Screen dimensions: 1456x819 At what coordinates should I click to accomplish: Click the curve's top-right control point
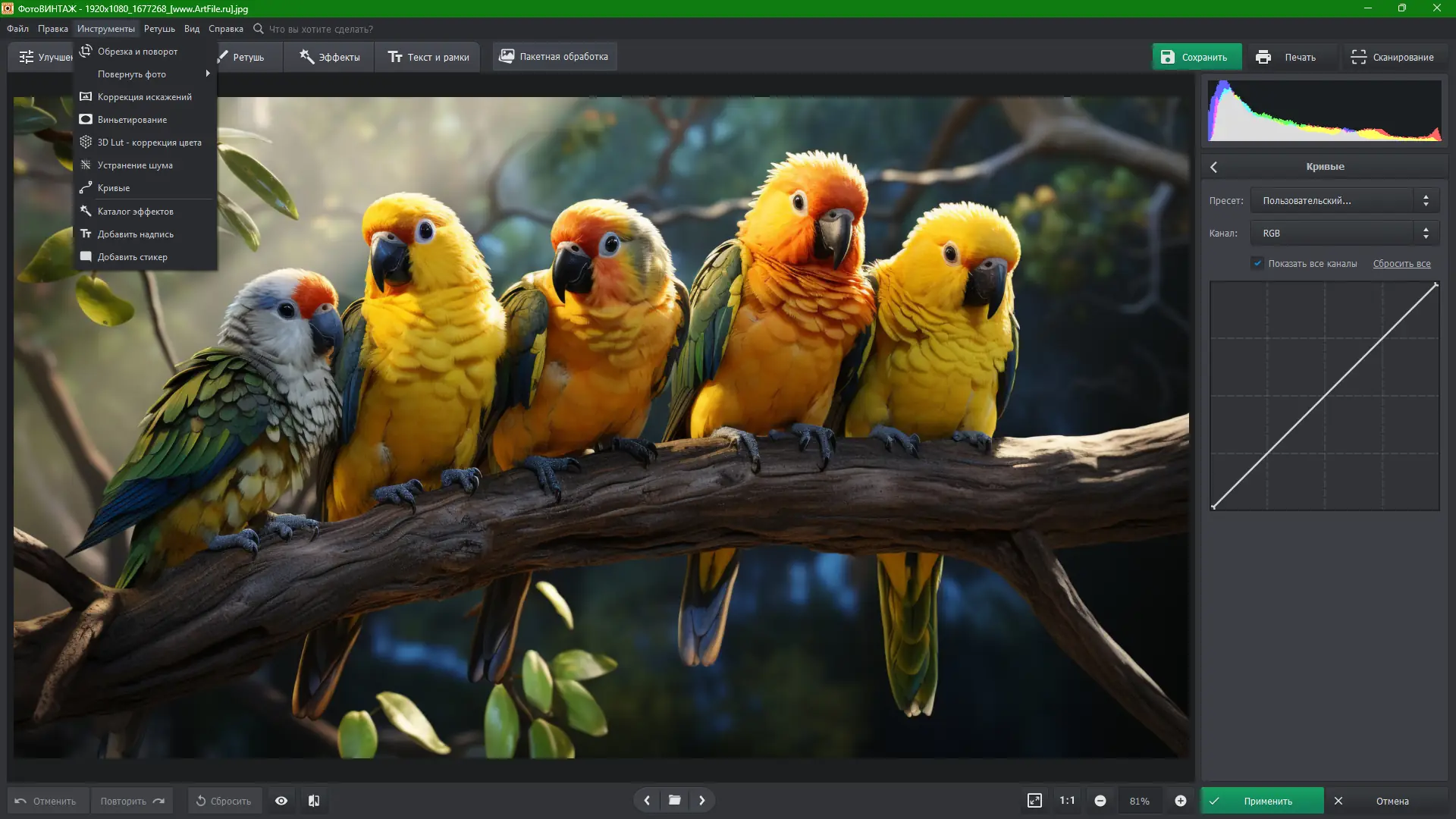coord(1436,285)
